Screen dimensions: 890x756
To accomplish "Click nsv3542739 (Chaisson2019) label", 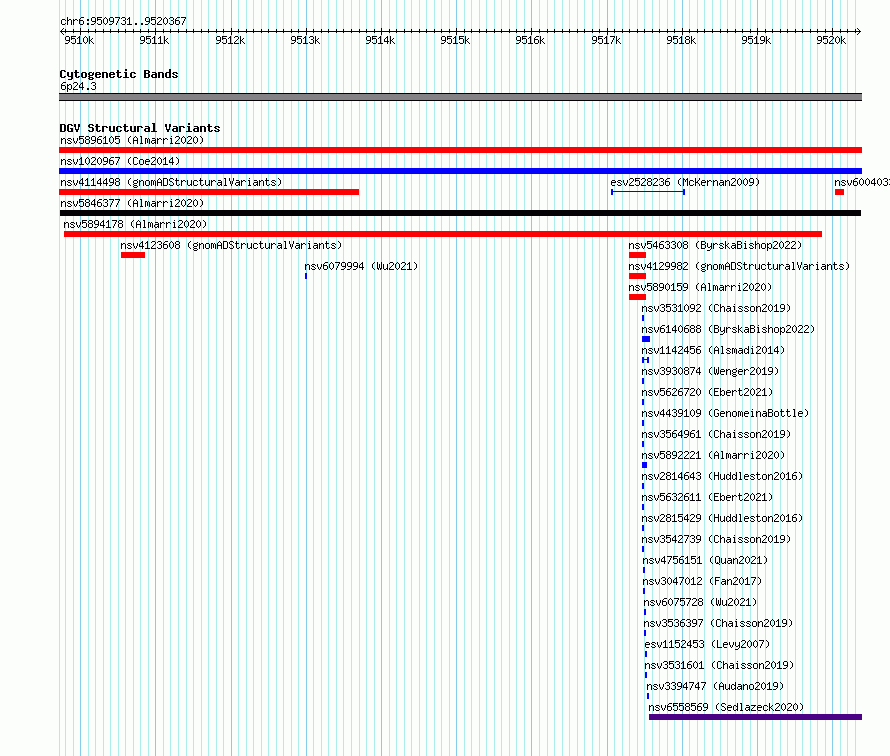I will coord(716,539).
